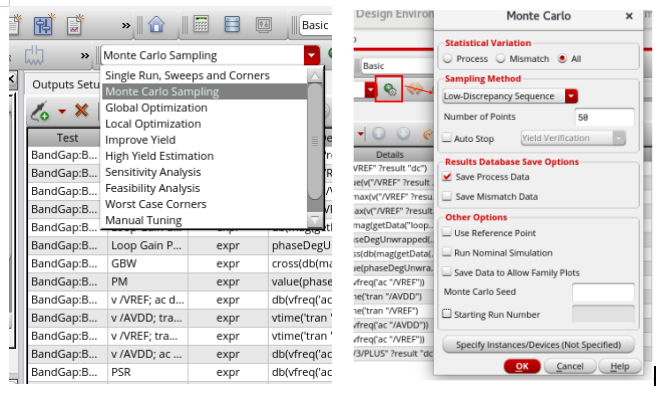
Task: Choose Worst Case Corners option
Action: click(204, 204)
